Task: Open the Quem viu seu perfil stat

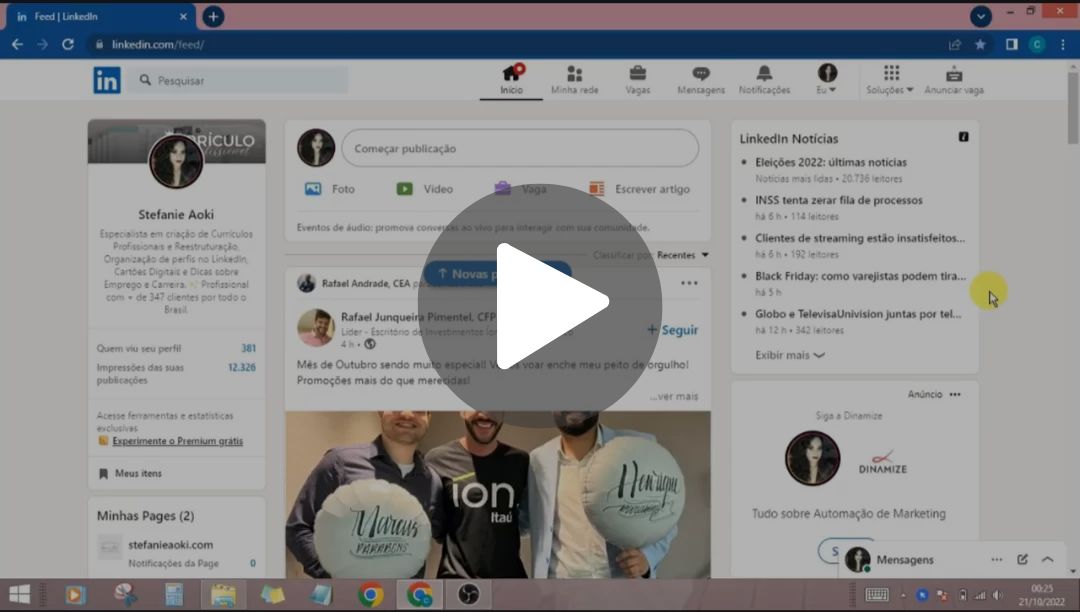Action: tap(176, 348)
